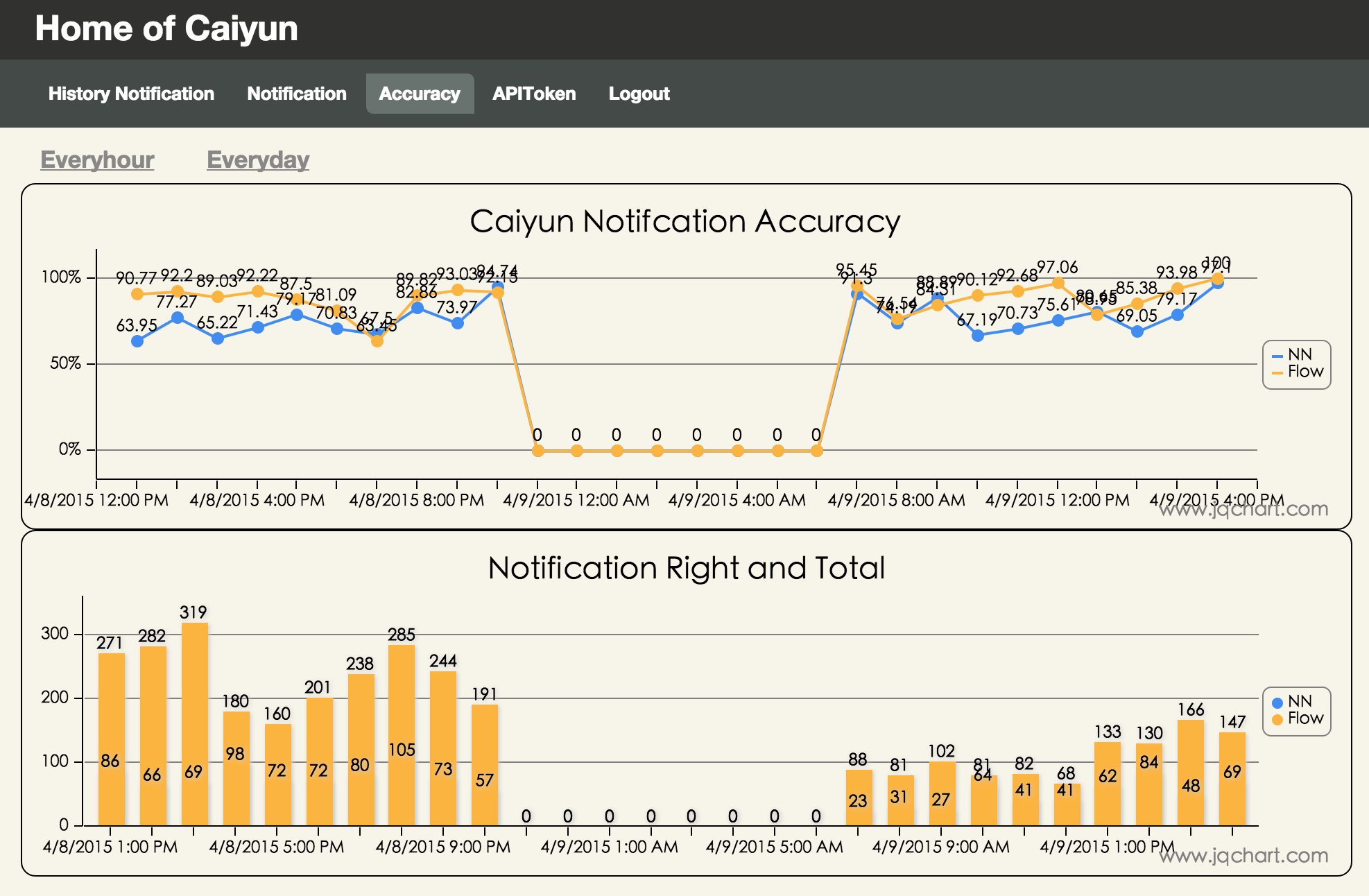Viewport: 1369px width, 896px height.
Task: Click the Home of Caiyun title
Action: pyautogui.click(x=166, y=29)
